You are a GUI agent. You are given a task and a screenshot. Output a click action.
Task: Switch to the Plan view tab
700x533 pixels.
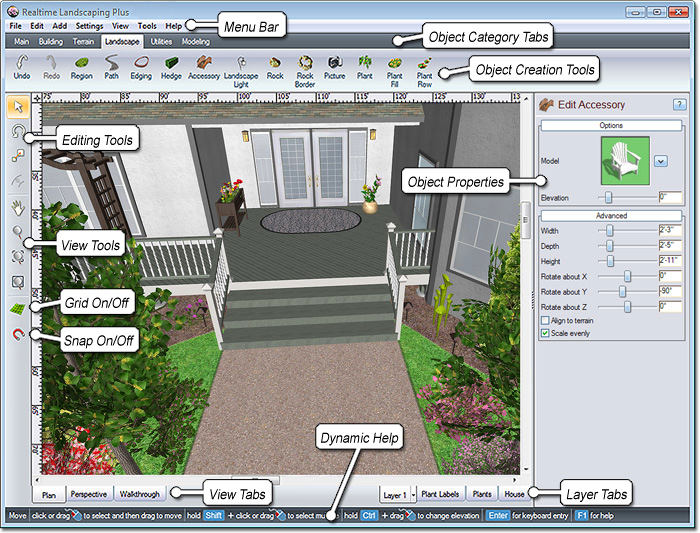[49, 495]
